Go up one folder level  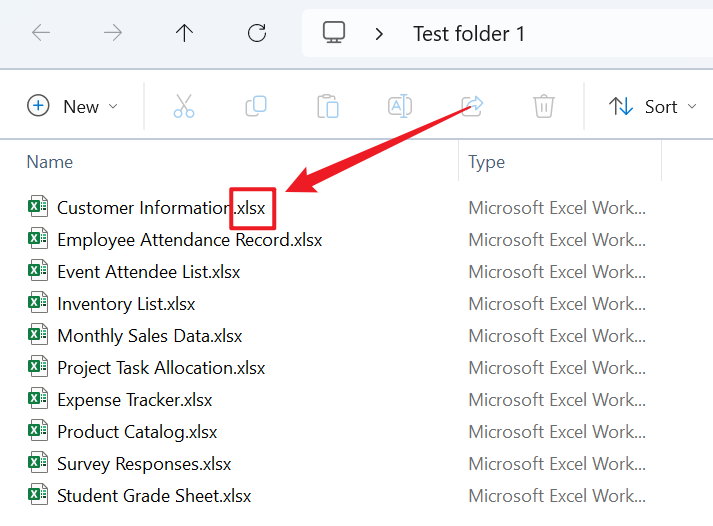coord(184,33)
